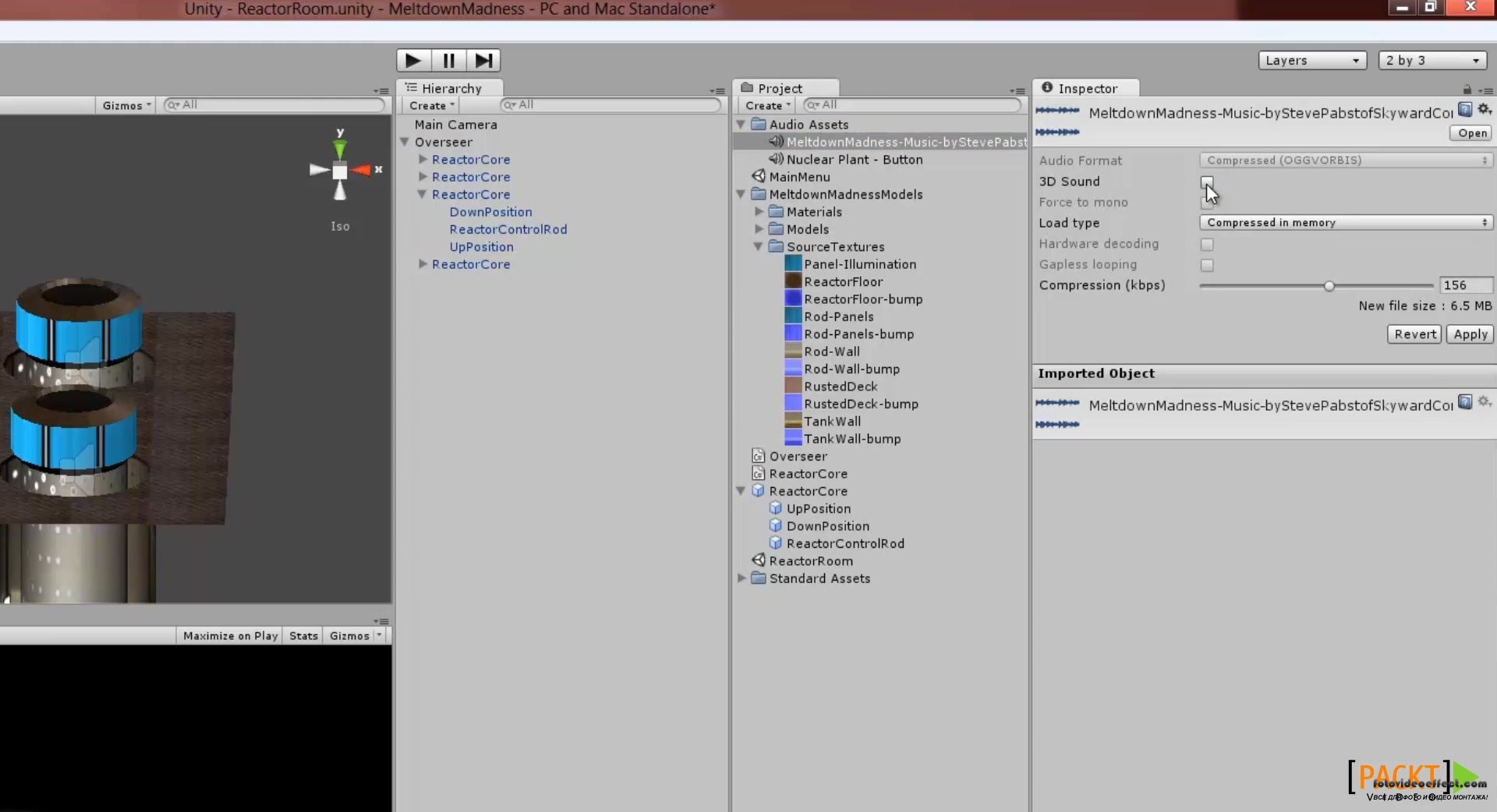Image resolution: width=1497 pixels, height=812 pixels.
Task: Switch to the Inspector tab
Action: 1086,88
